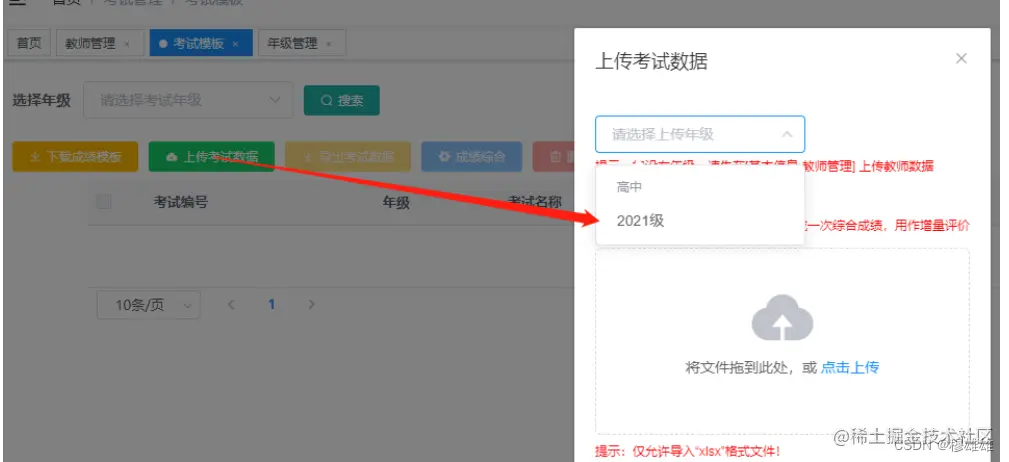Click the 搜索 search button

342,100
